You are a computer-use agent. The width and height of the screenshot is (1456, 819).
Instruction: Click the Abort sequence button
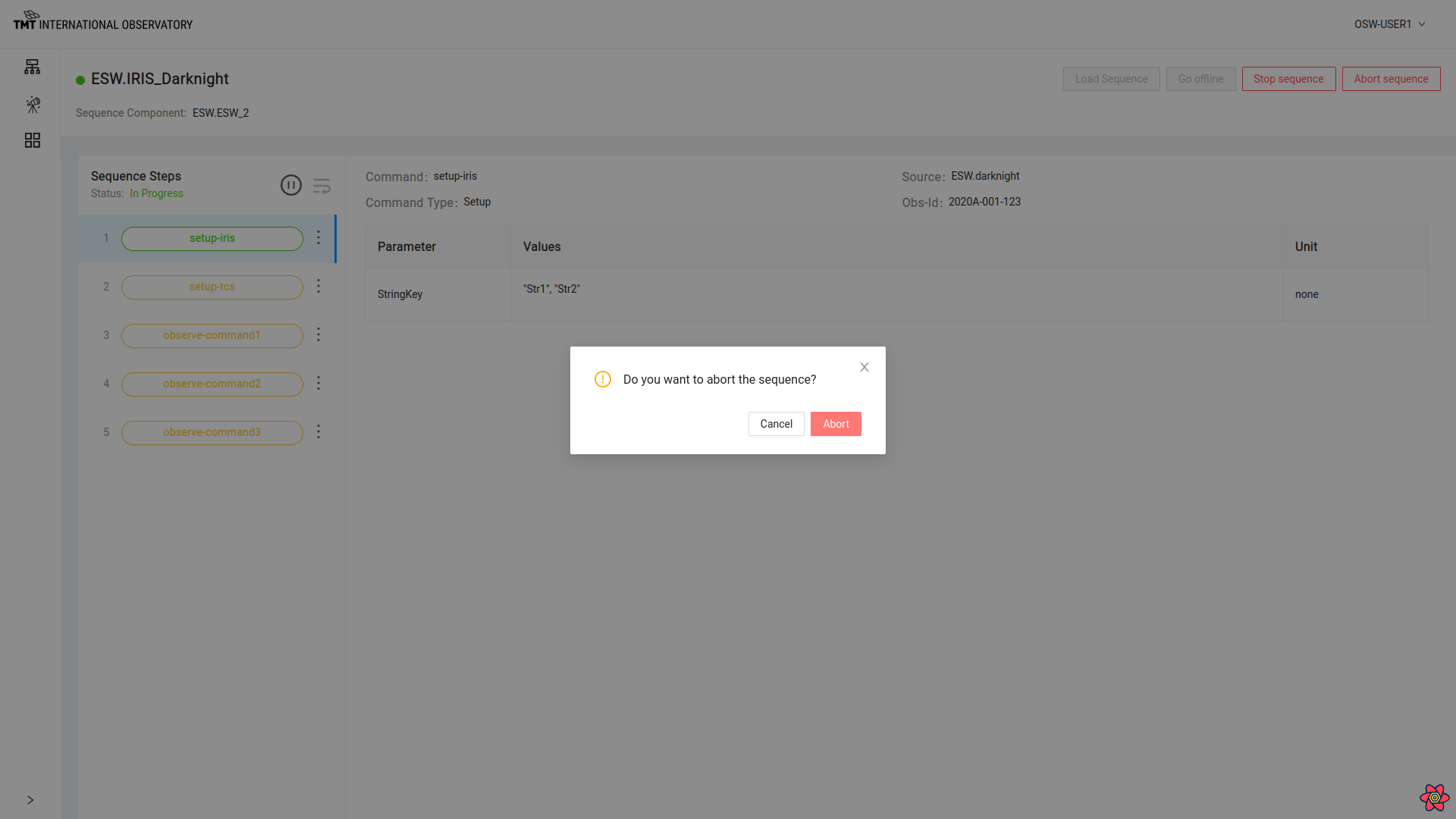point(1392,79)
